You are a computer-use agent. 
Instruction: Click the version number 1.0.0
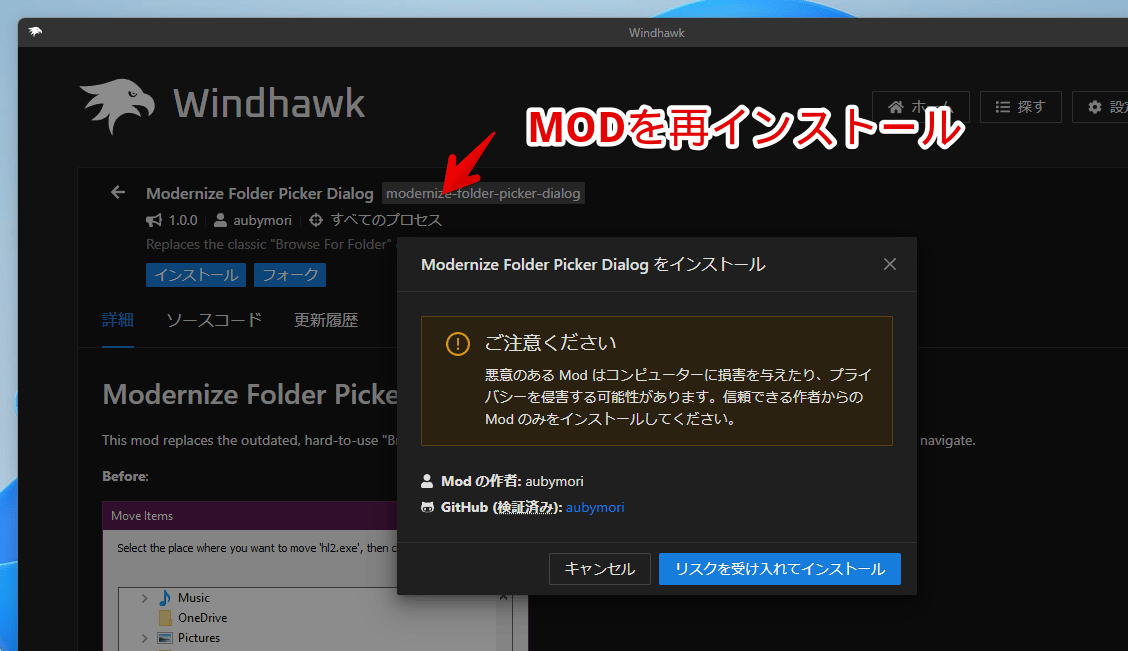[x=183, y=220]
